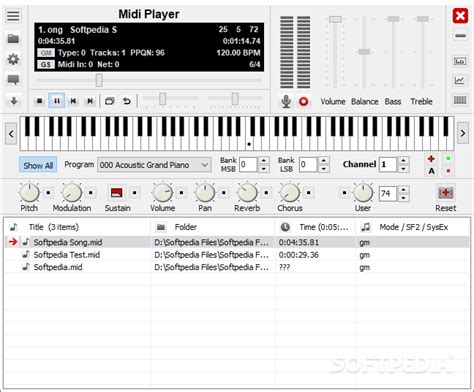Open the graph chart icon
This screenshot has height=392, width=474.
460,80
